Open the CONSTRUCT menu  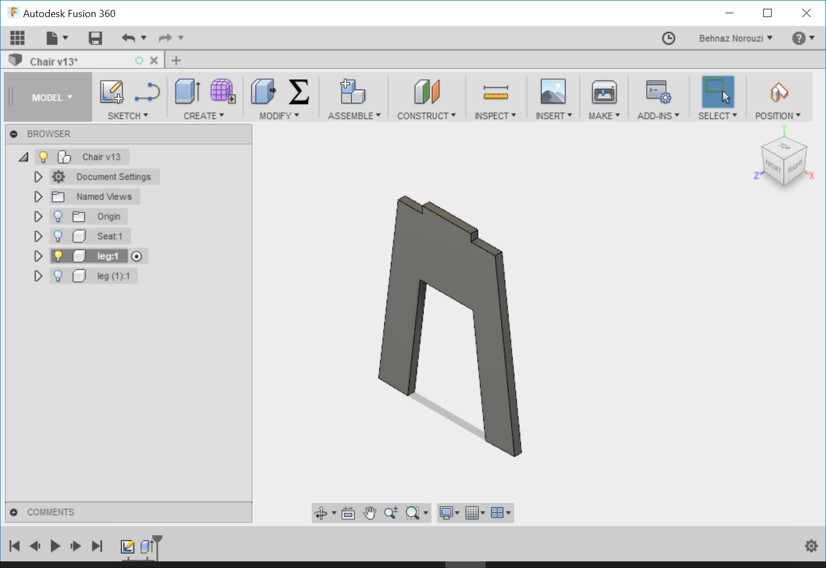[426, 115]
